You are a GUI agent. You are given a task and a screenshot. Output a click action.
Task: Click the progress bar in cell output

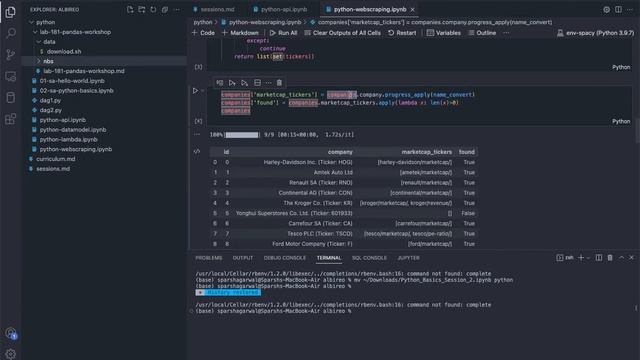point(242,135)
